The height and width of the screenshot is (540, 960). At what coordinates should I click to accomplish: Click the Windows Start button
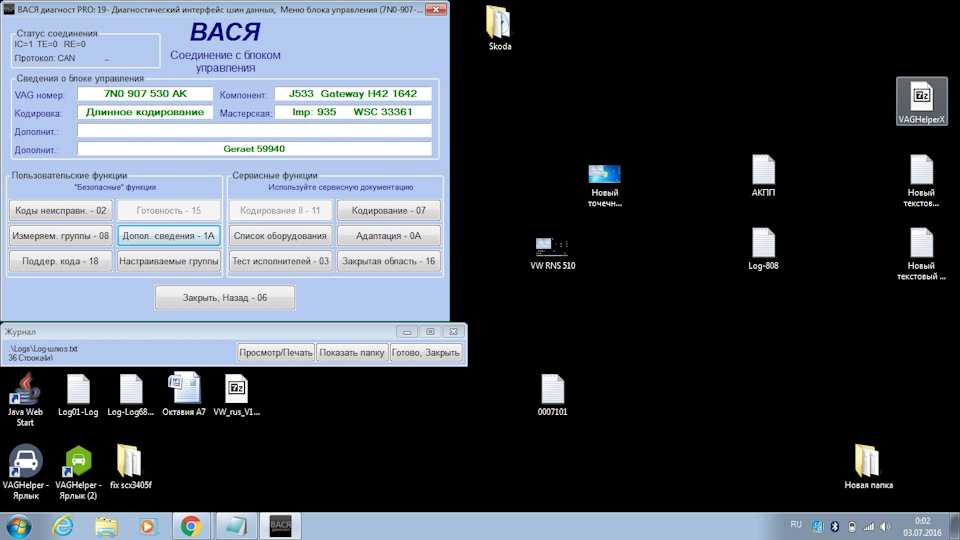point(20,525)
